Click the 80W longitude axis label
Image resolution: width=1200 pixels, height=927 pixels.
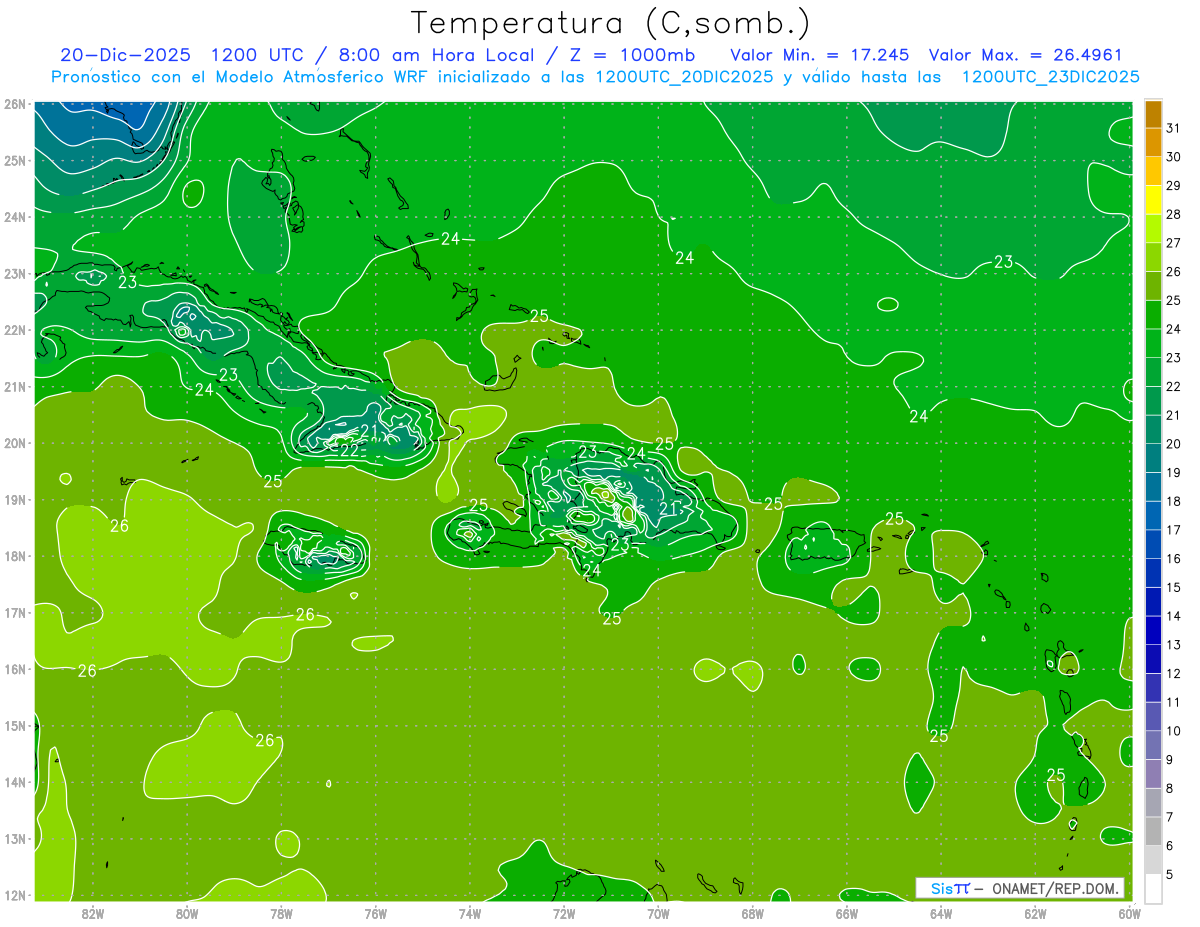(x=187, y=913)
